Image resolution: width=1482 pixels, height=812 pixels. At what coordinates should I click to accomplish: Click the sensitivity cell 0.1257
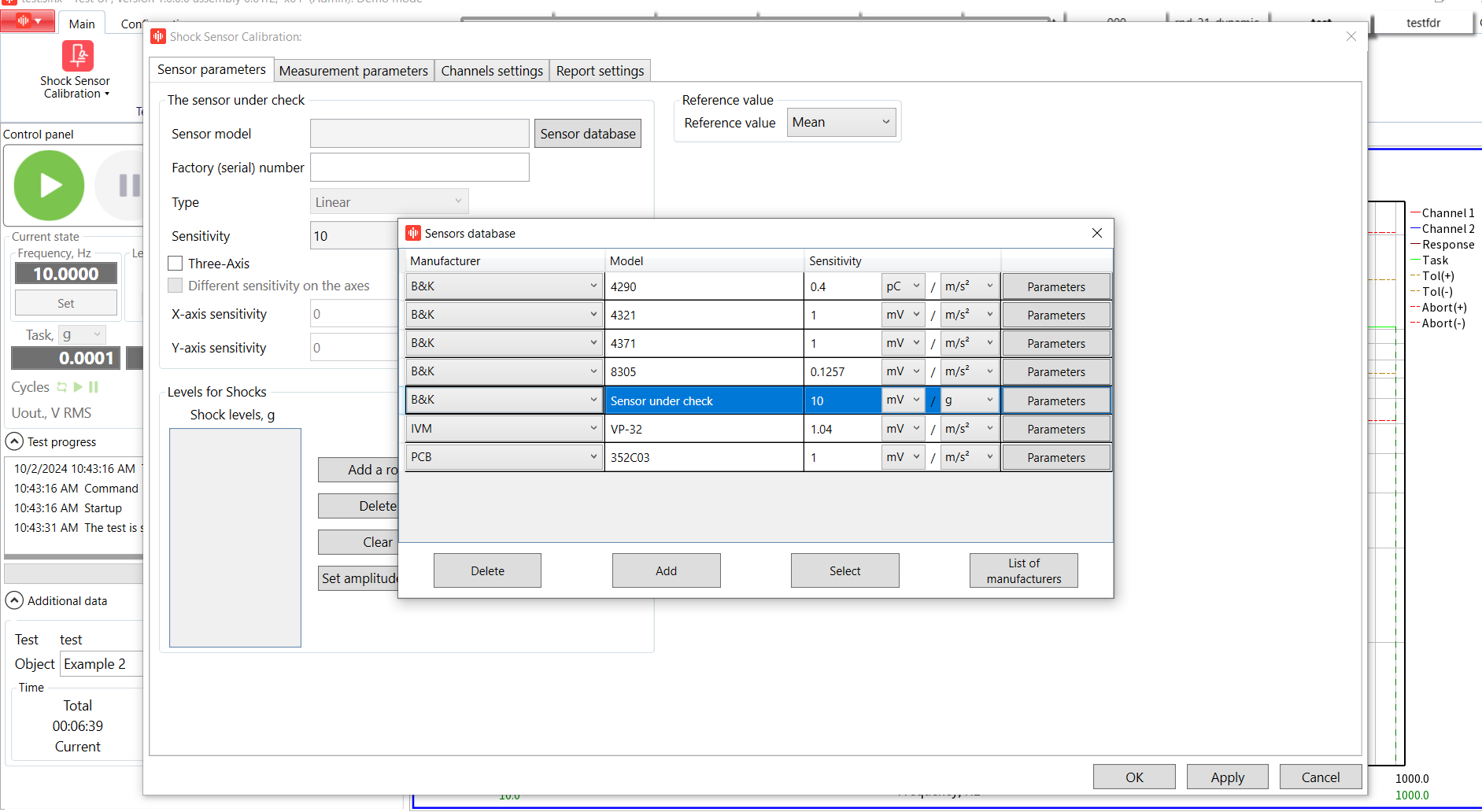pos(843,371)
